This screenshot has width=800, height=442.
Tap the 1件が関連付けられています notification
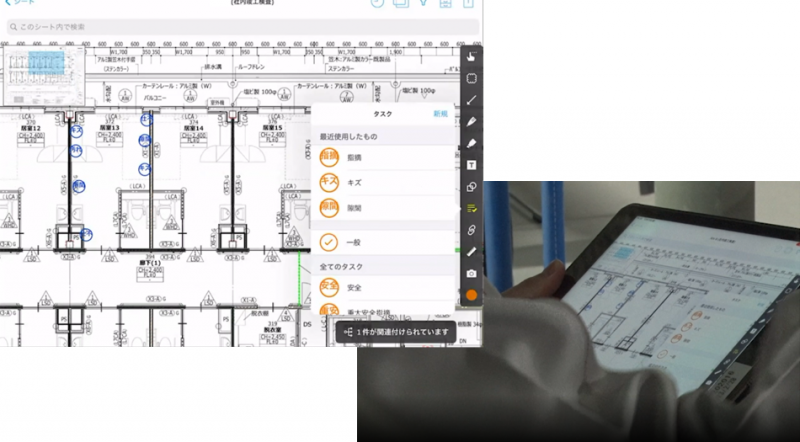(395, 332)
